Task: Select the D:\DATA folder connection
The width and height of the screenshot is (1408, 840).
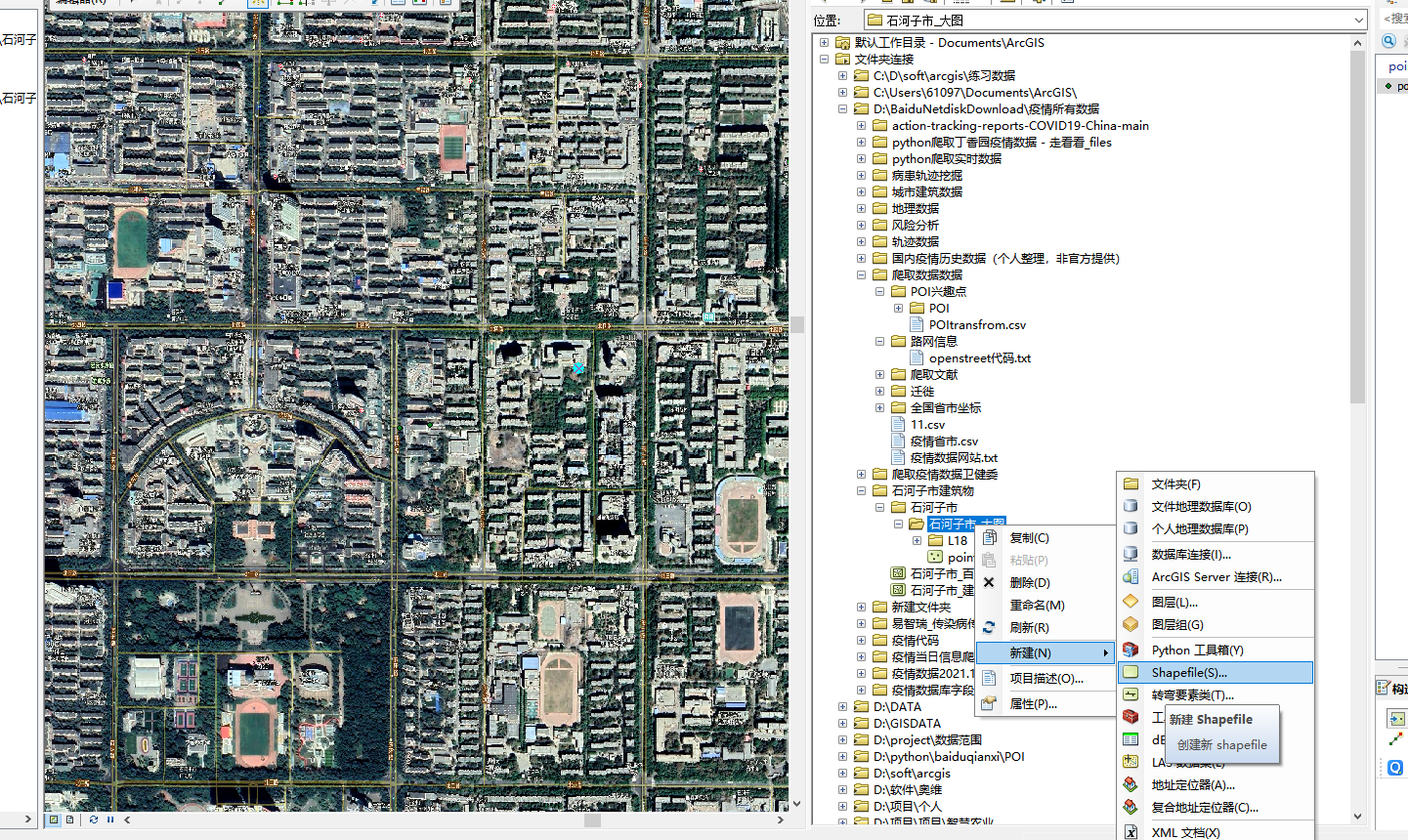Action: (x=897, y=706)
